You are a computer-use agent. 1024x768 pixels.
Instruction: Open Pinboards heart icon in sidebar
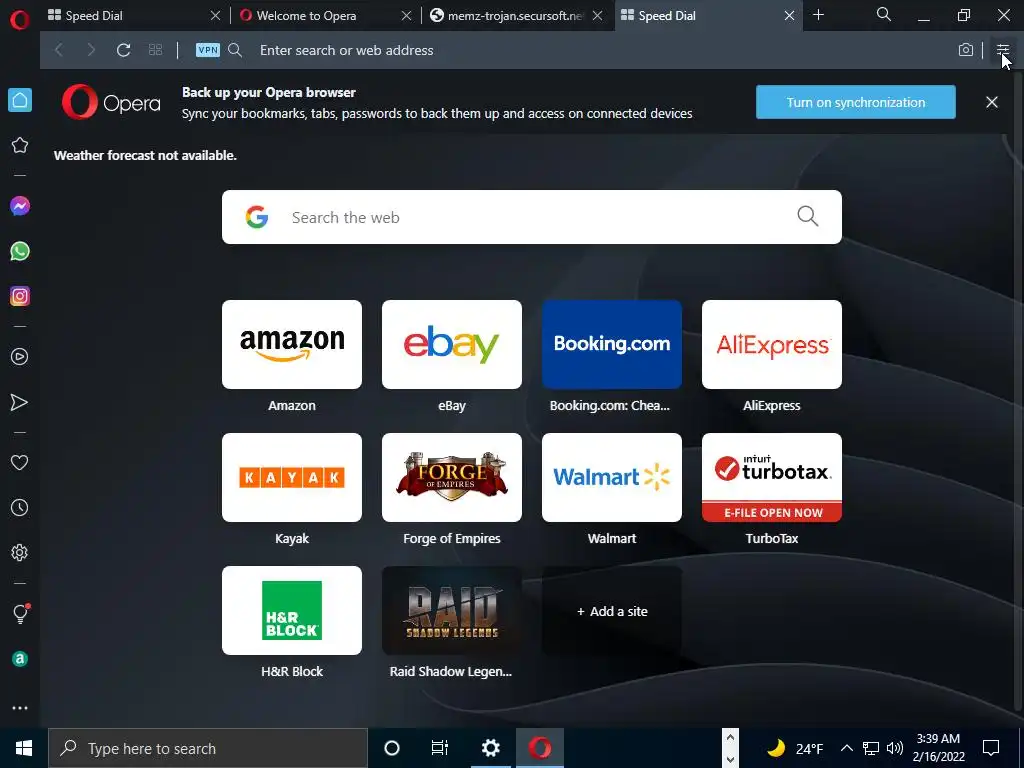[x=20, y=462]
